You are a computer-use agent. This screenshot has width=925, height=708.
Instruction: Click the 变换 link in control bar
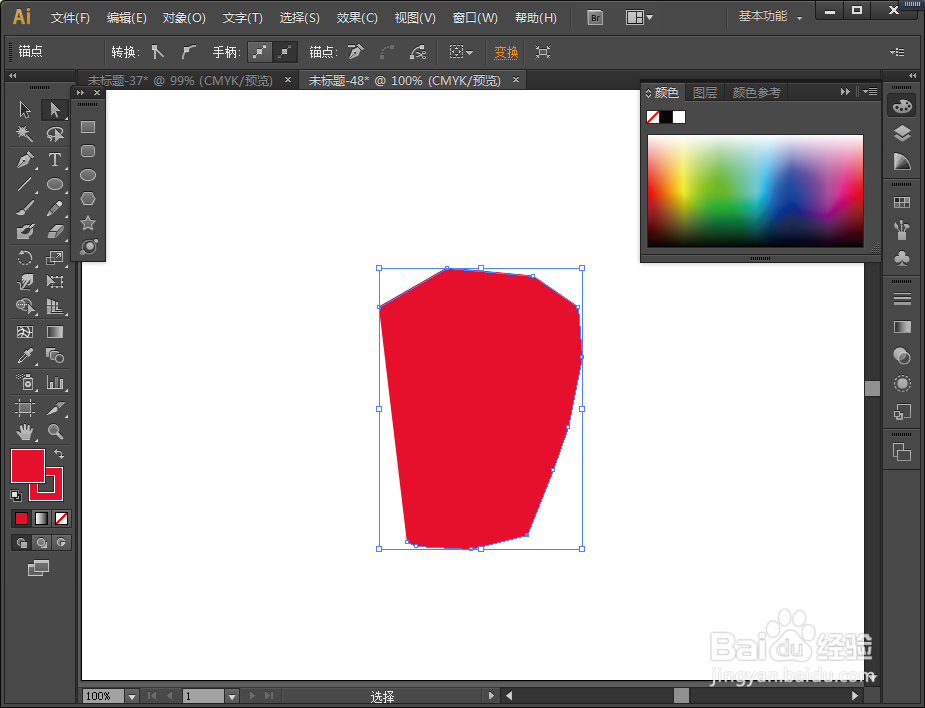[x=506, y=53]
